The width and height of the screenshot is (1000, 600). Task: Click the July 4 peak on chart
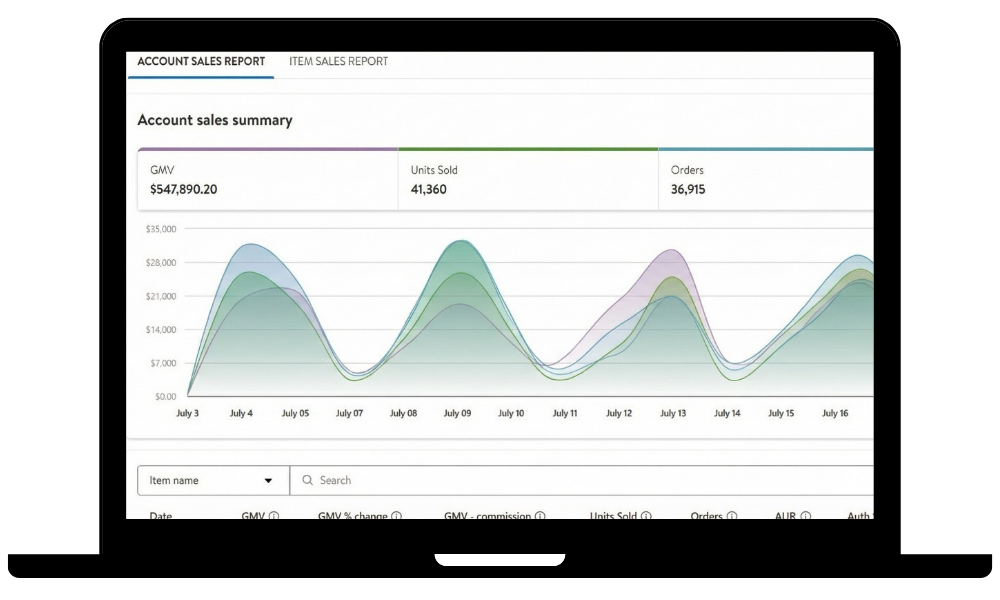[243, 245]
